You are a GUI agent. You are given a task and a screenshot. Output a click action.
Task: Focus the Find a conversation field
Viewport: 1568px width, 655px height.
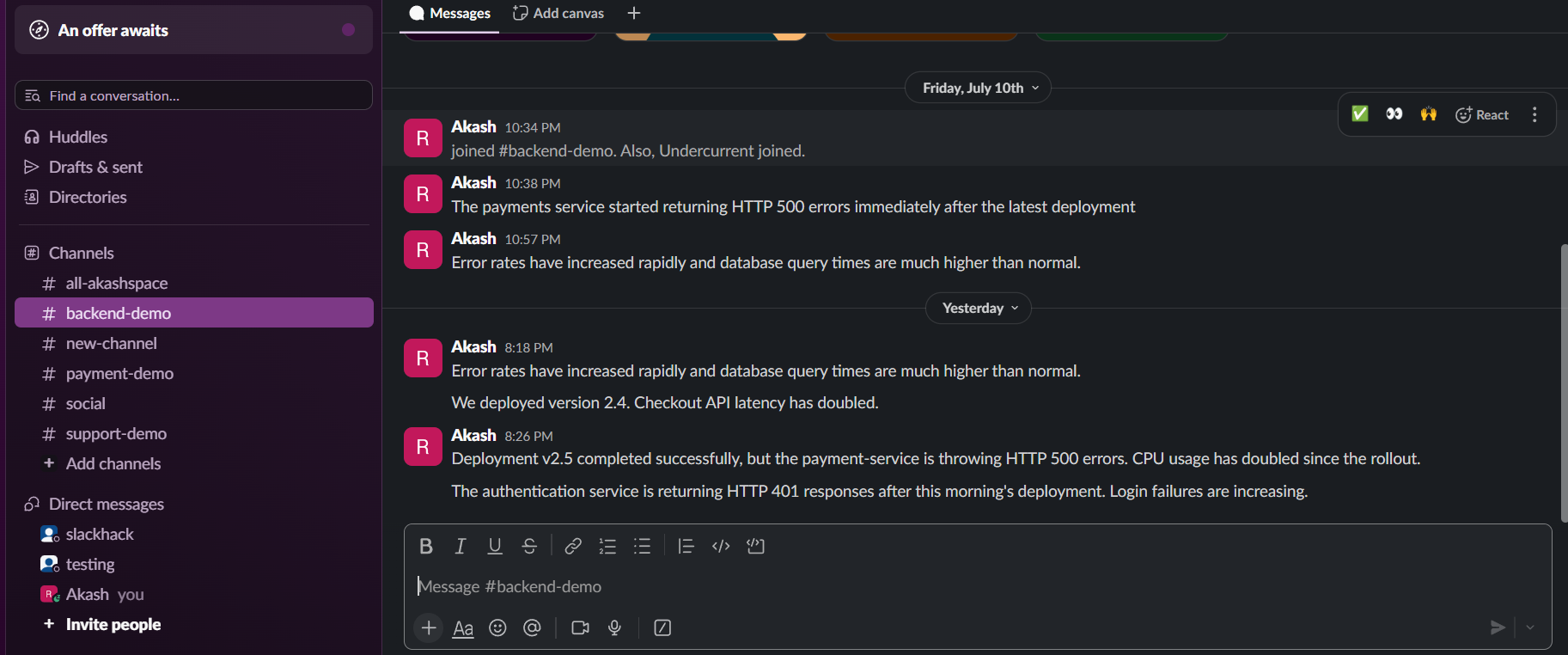pyautogui.click(x=194, y=95)
